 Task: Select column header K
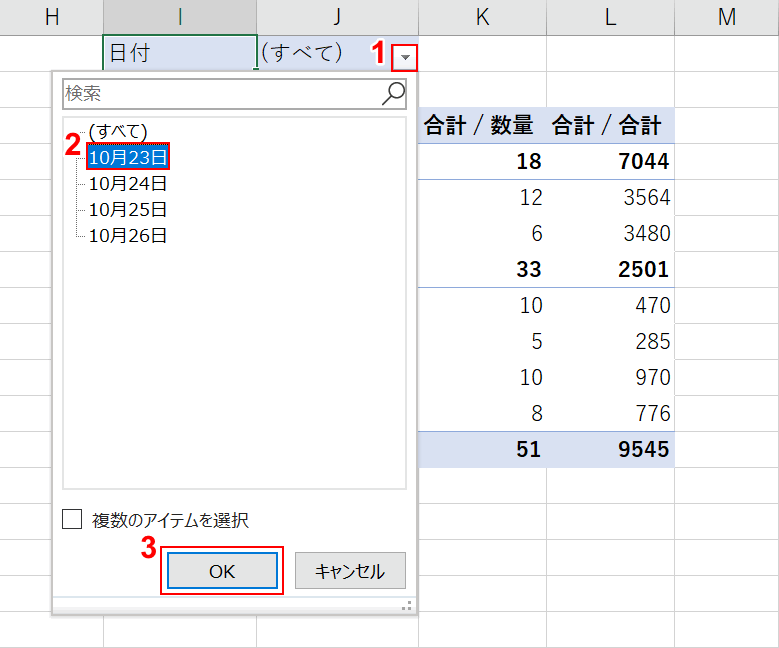[482, 16]
